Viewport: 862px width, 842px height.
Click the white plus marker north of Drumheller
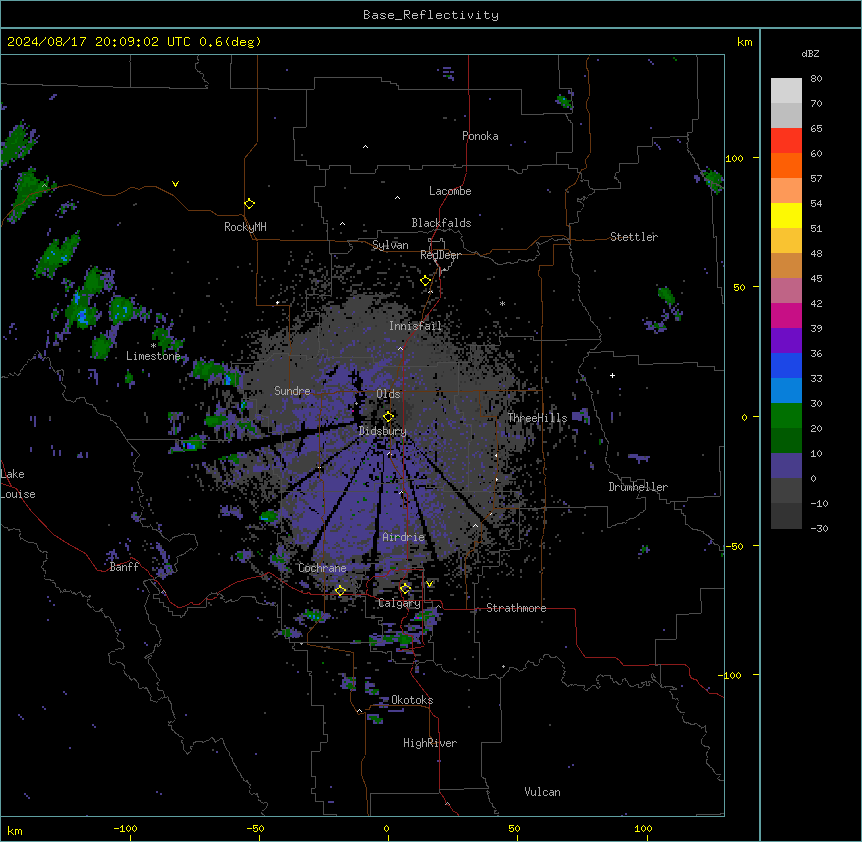(x=612, y=375)
